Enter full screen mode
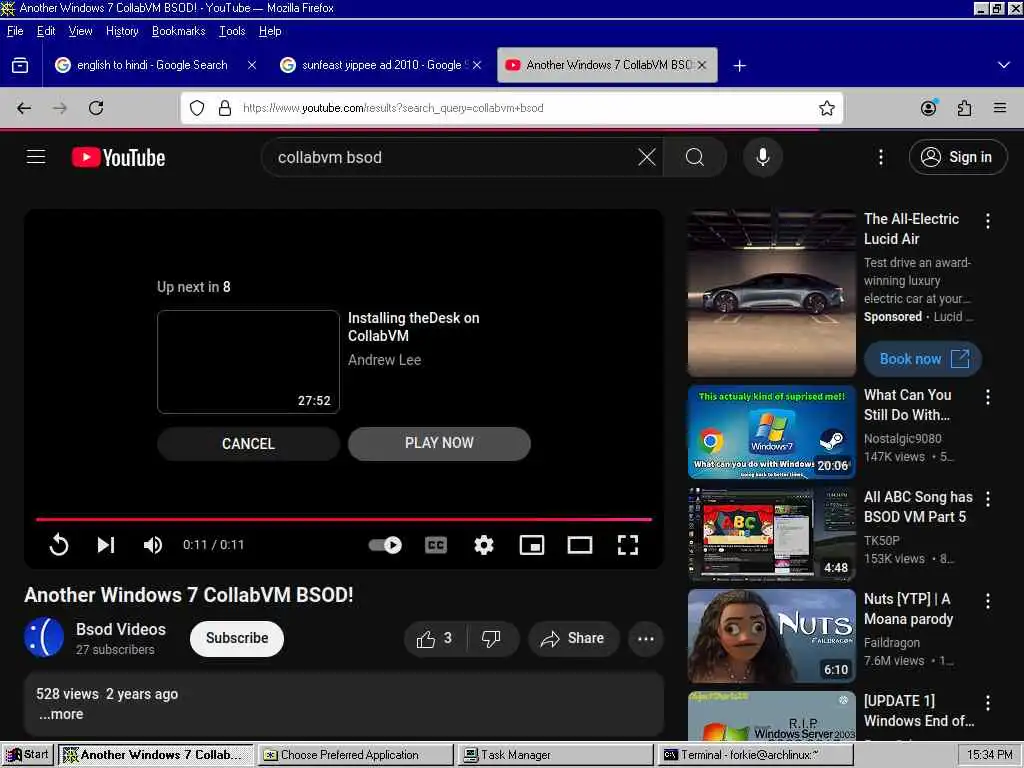Viewport: 1024px width, 768px height. coord(628,545)
